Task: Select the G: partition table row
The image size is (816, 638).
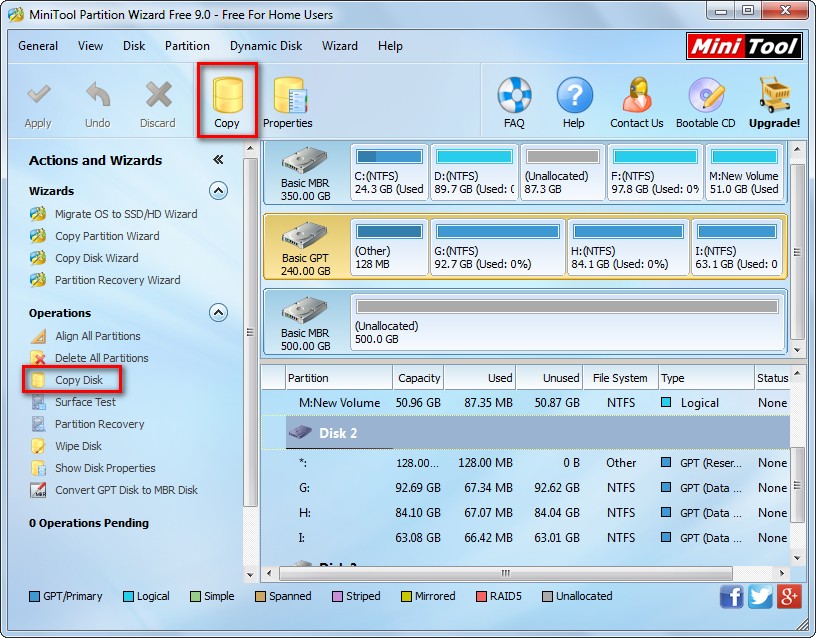Action: [526, 488]
